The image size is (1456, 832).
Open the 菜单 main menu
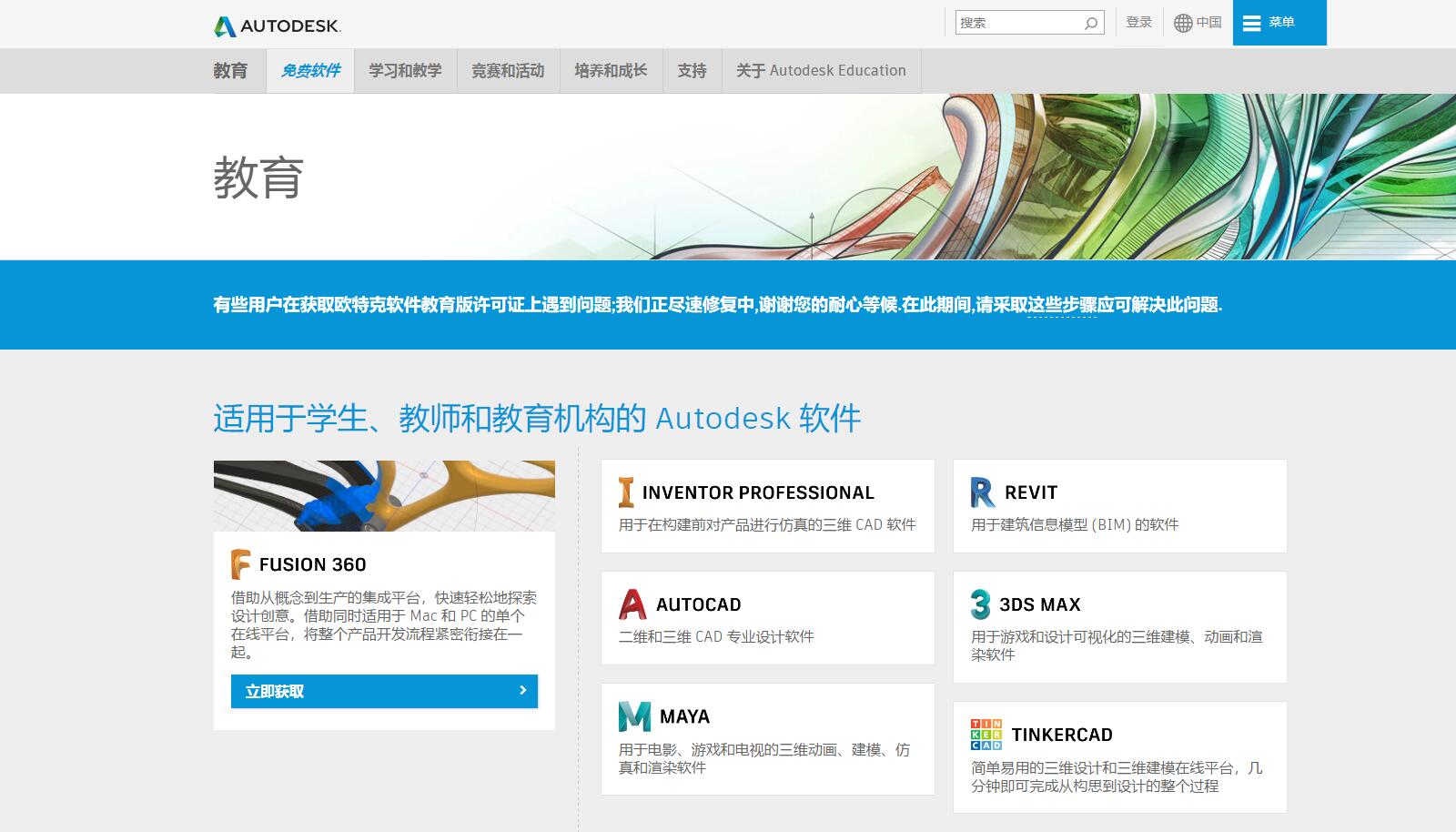pos(1279,23)
